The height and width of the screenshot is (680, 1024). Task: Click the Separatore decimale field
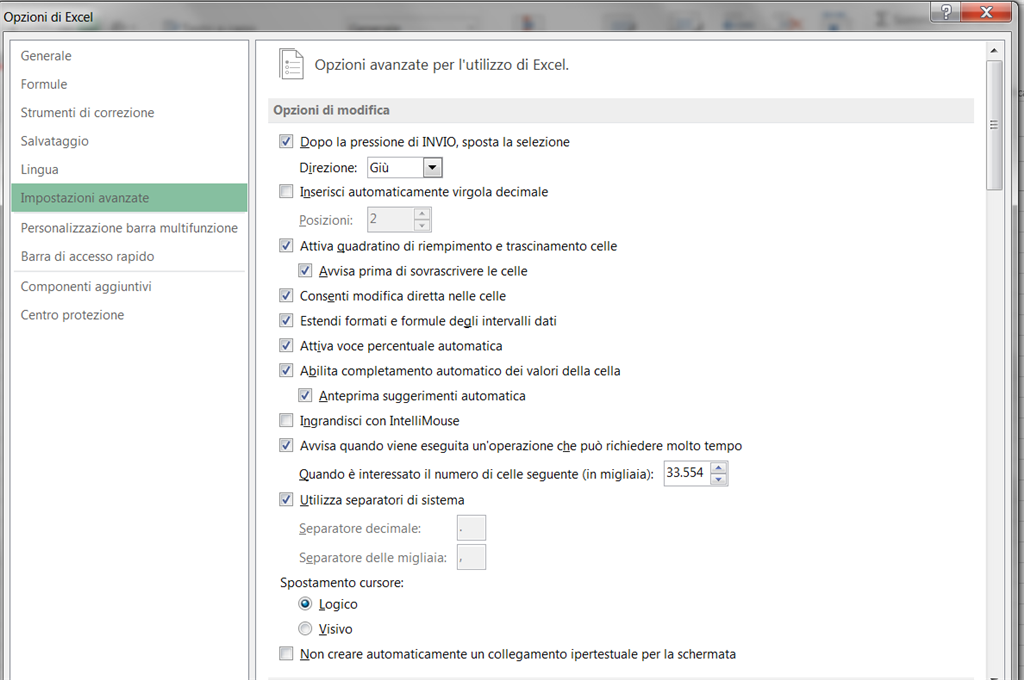click(471, 528)
